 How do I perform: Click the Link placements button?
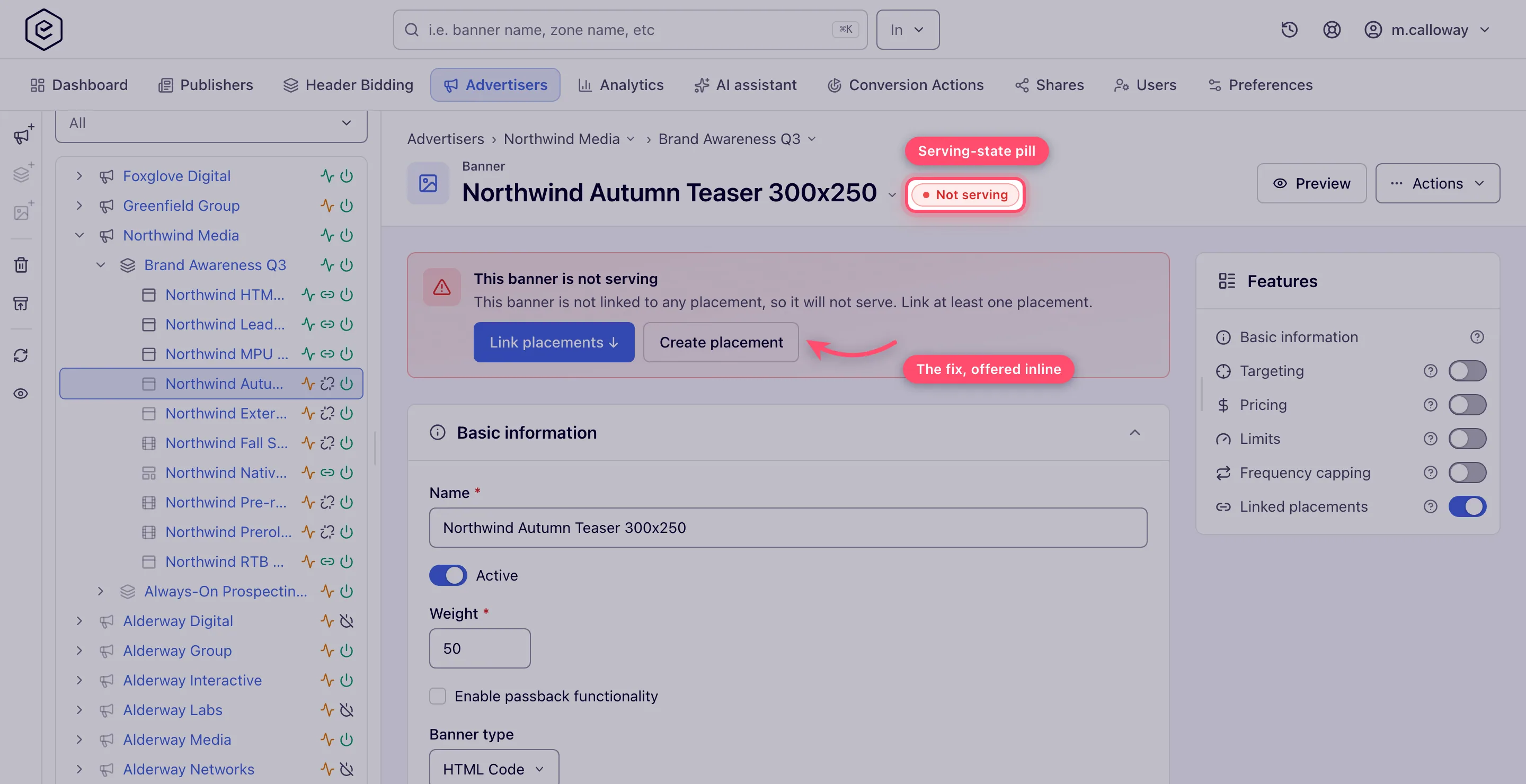(553, 342)
